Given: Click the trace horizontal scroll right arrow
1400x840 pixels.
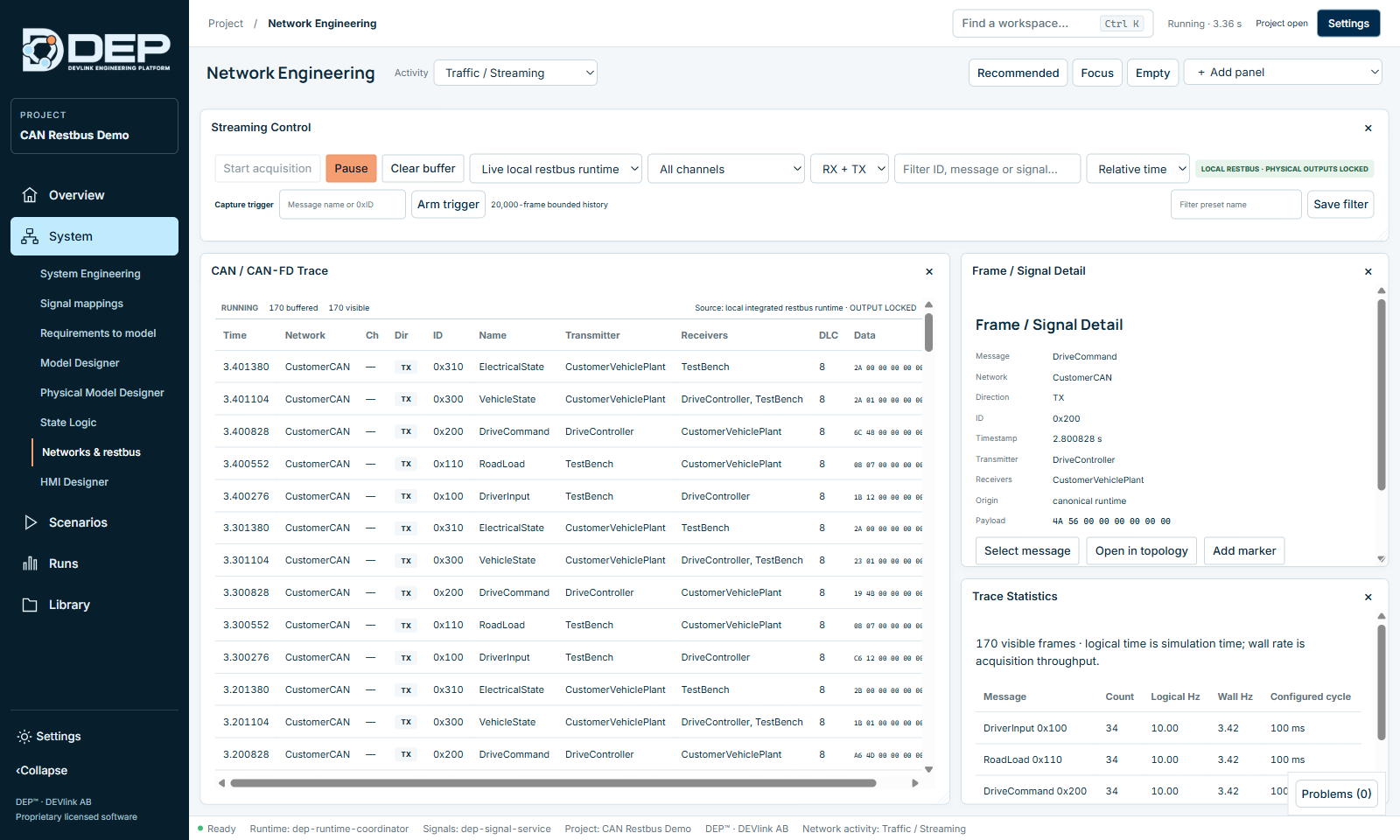Looking at the screenshot, I should click(x=915, y=783).
